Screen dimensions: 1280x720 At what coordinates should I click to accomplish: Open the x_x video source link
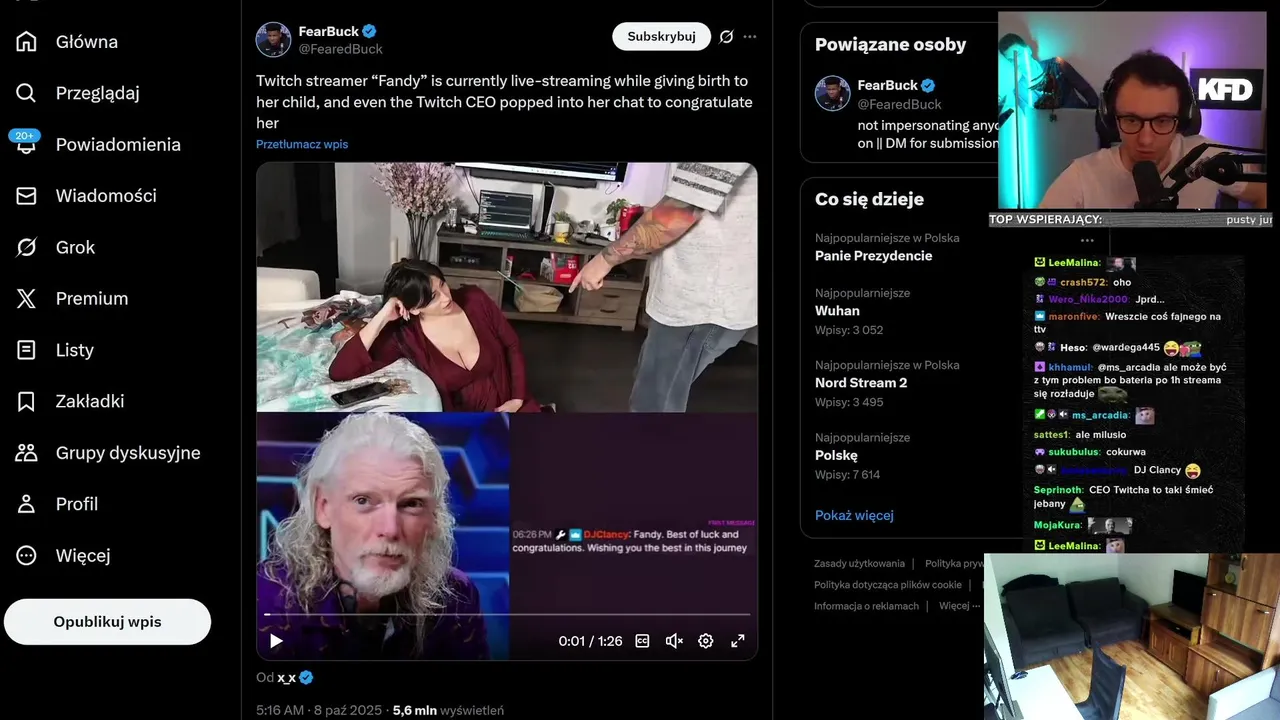pos(286,677)
